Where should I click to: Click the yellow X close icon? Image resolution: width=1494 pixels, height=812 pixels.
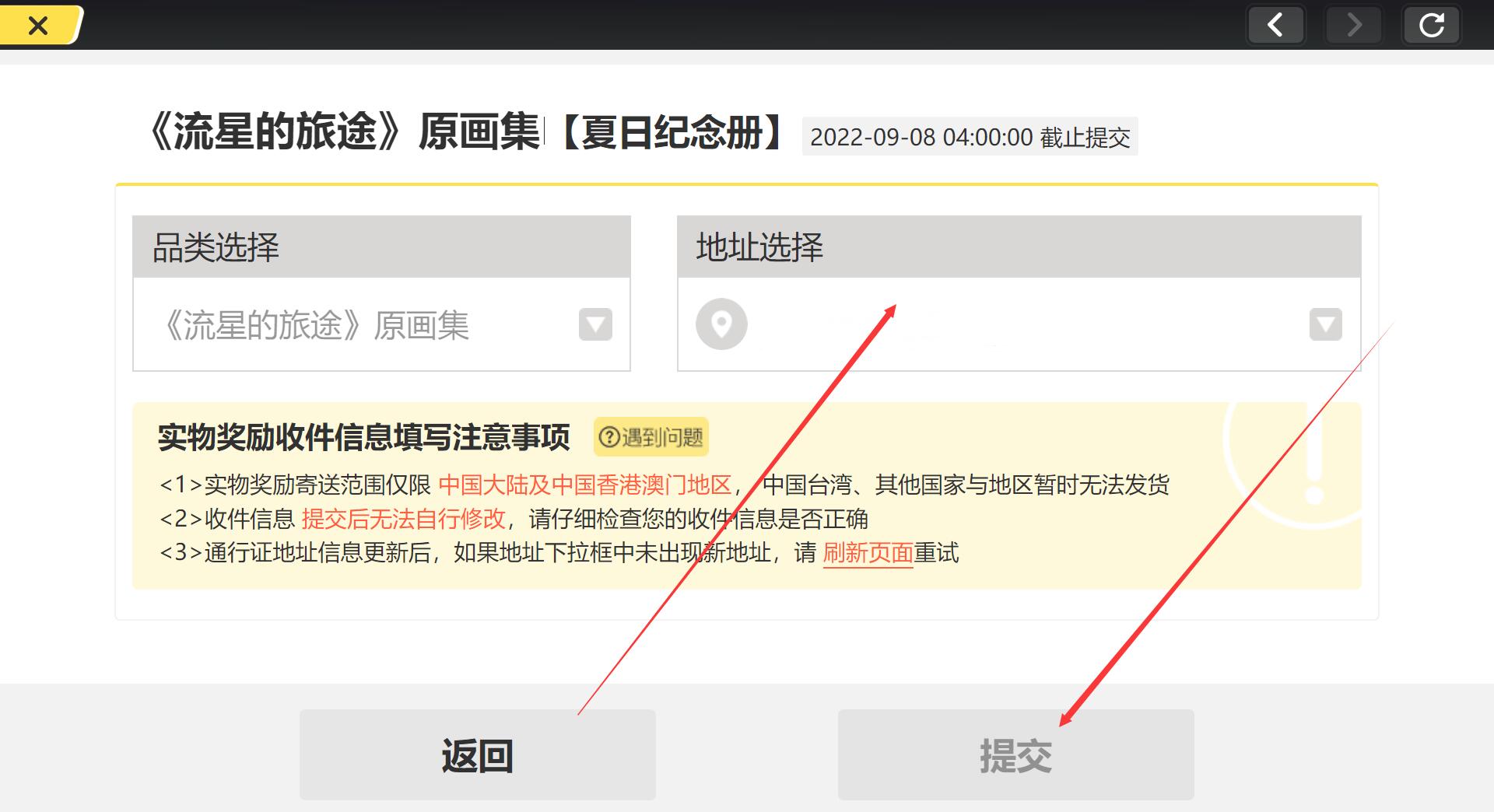[37, 26]
